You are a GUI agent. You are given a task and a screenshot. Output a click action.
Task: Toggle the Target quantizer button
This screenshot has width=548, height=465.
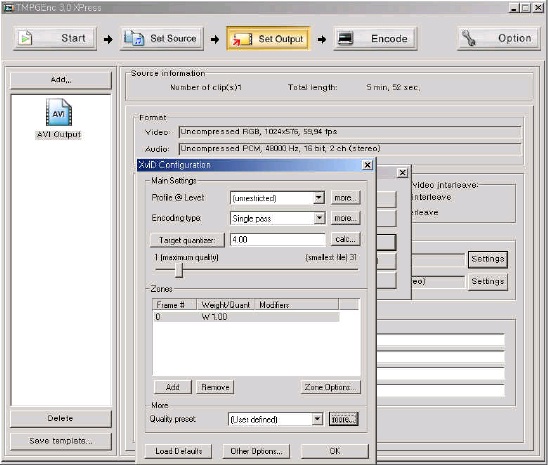187,240
